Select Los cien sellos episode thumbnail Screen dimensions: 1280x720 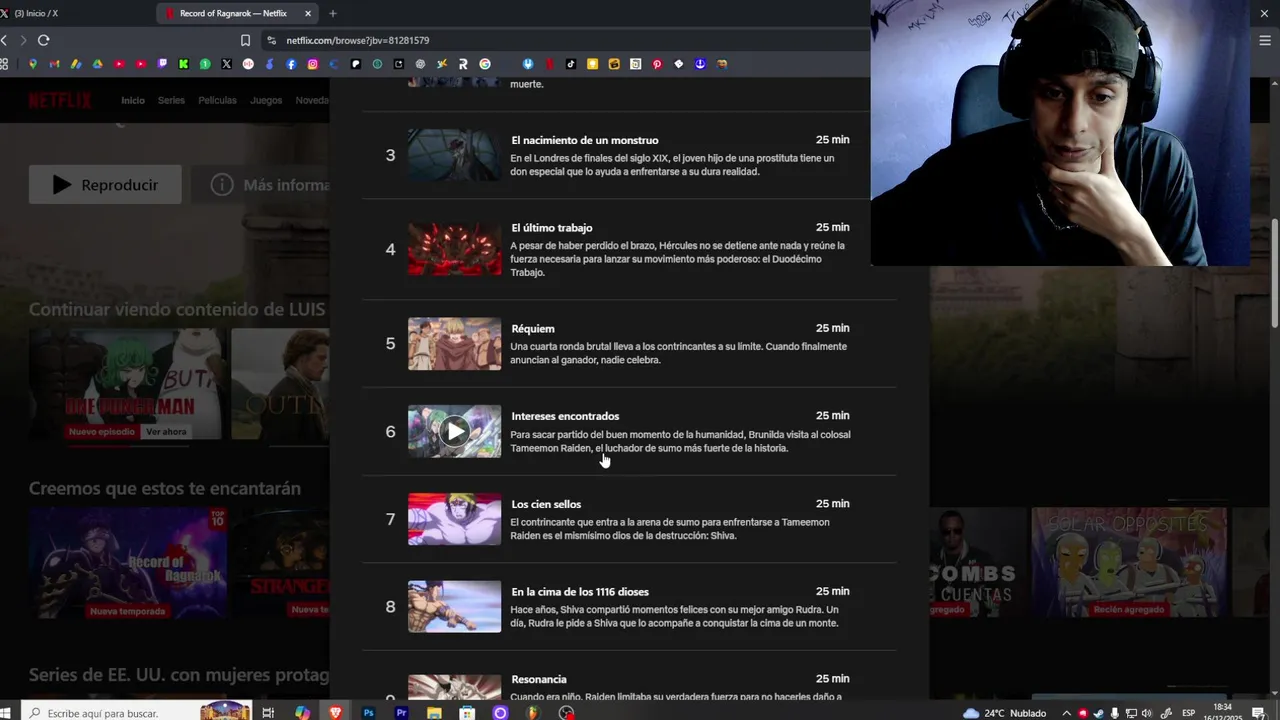tap(455, 519)
